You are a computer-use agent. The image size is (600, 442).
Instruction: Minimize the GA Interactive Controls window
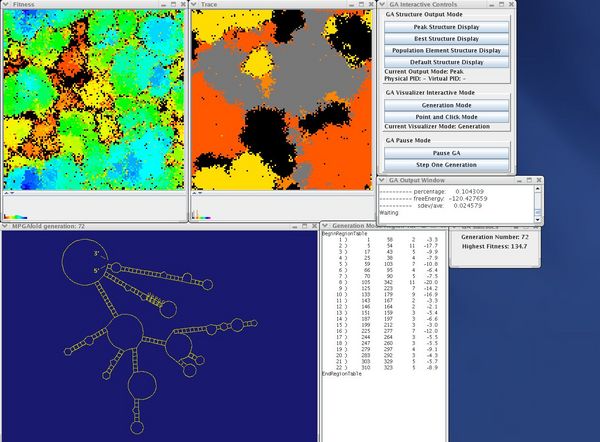point(490,5)
